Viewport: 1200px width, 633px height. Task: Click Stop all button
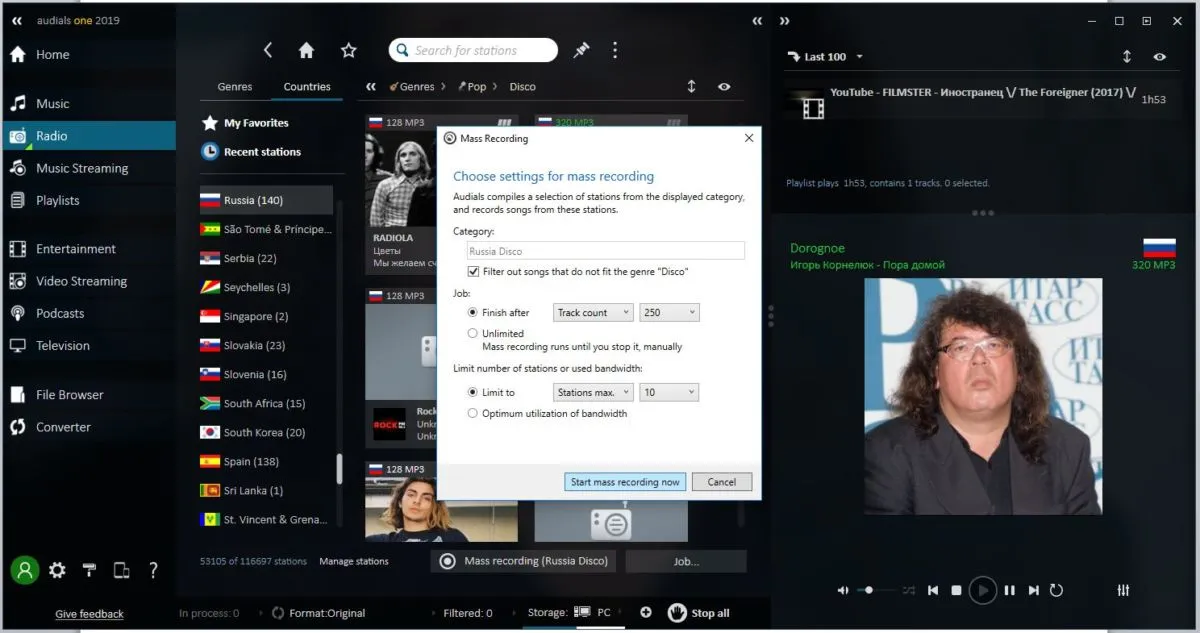click(699, 613)
